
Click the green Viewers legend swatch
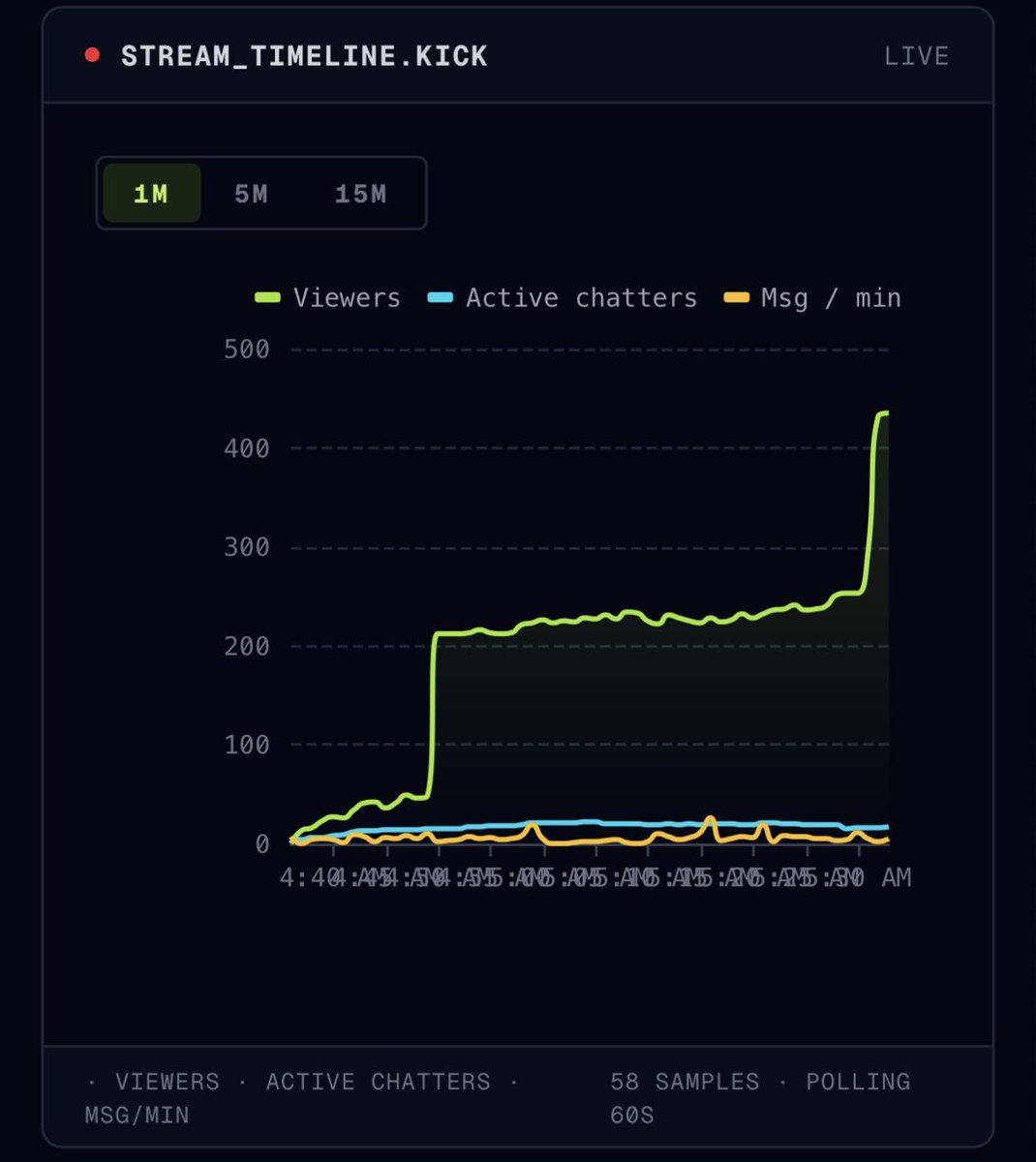tap(267, 298)
